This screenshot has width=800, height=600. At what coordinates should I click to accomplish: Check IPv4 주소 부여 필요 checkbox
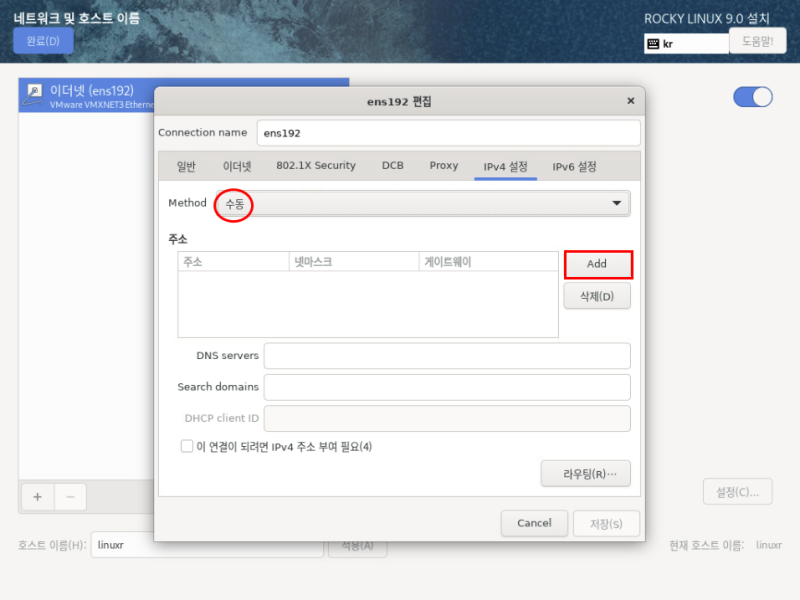click(187, 446)
